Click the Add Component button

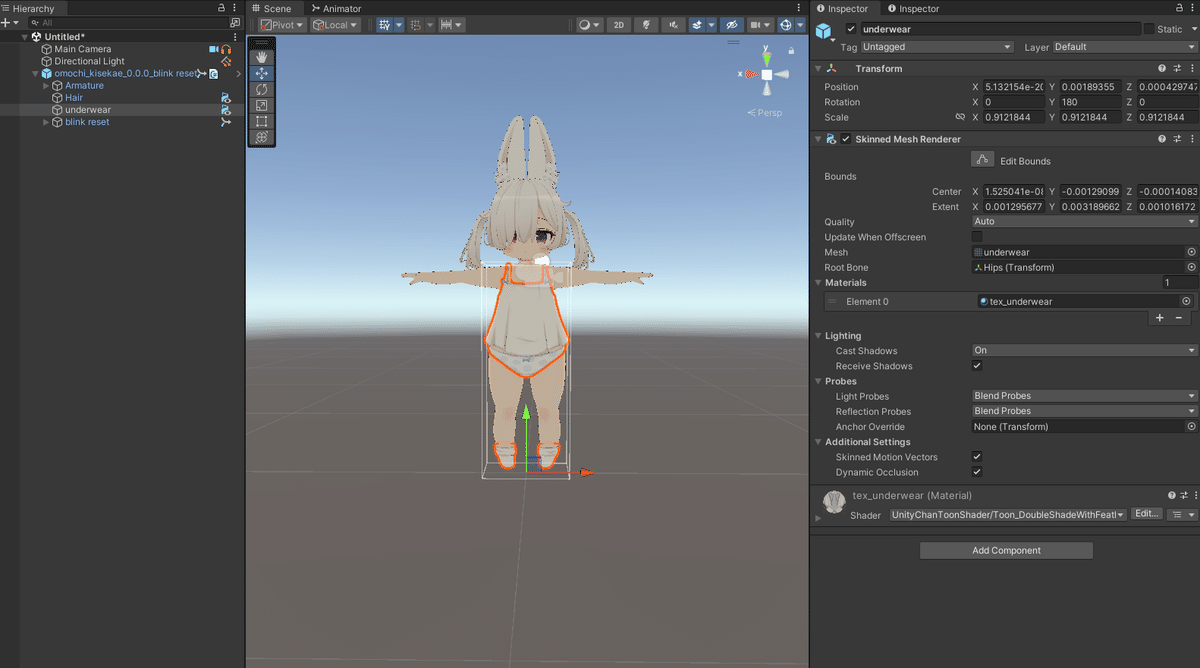1006,550
